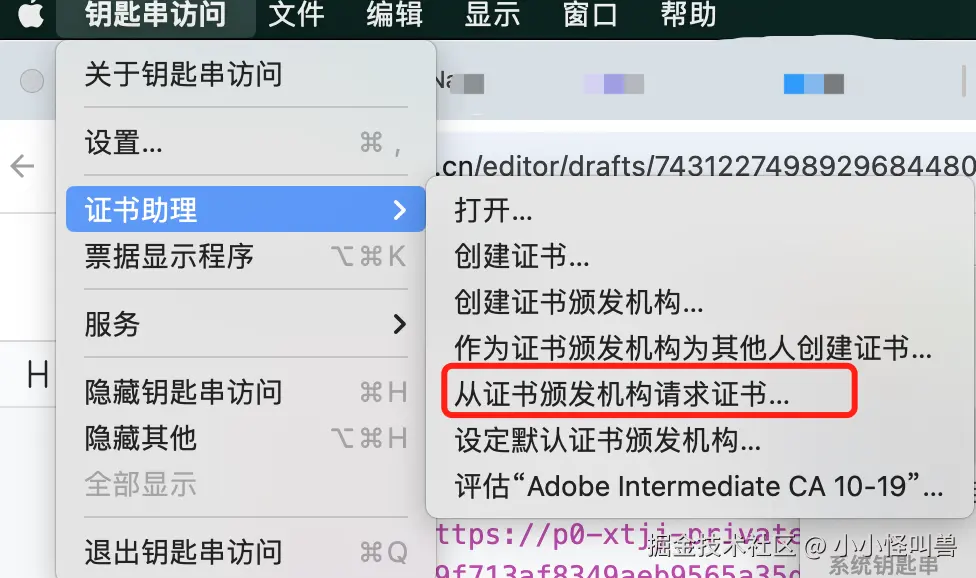
Task: Open the 窗口 menu
Action: [x=590, y=14]
